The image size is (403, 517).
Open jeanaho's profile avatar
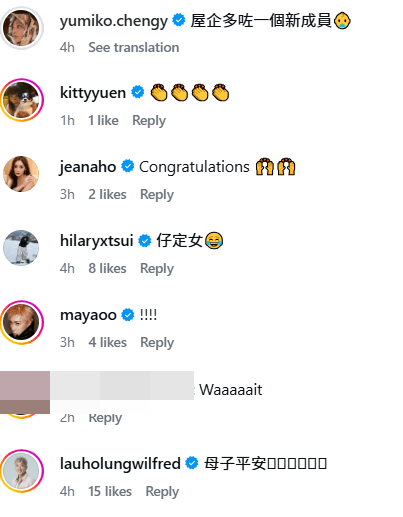point(21,174)
